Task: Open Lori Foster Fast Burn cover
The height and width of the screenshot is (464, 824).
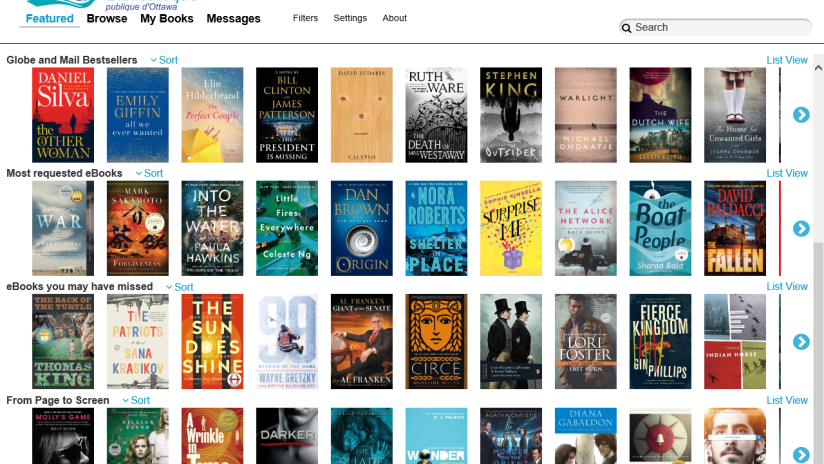Action: (585, 342)
